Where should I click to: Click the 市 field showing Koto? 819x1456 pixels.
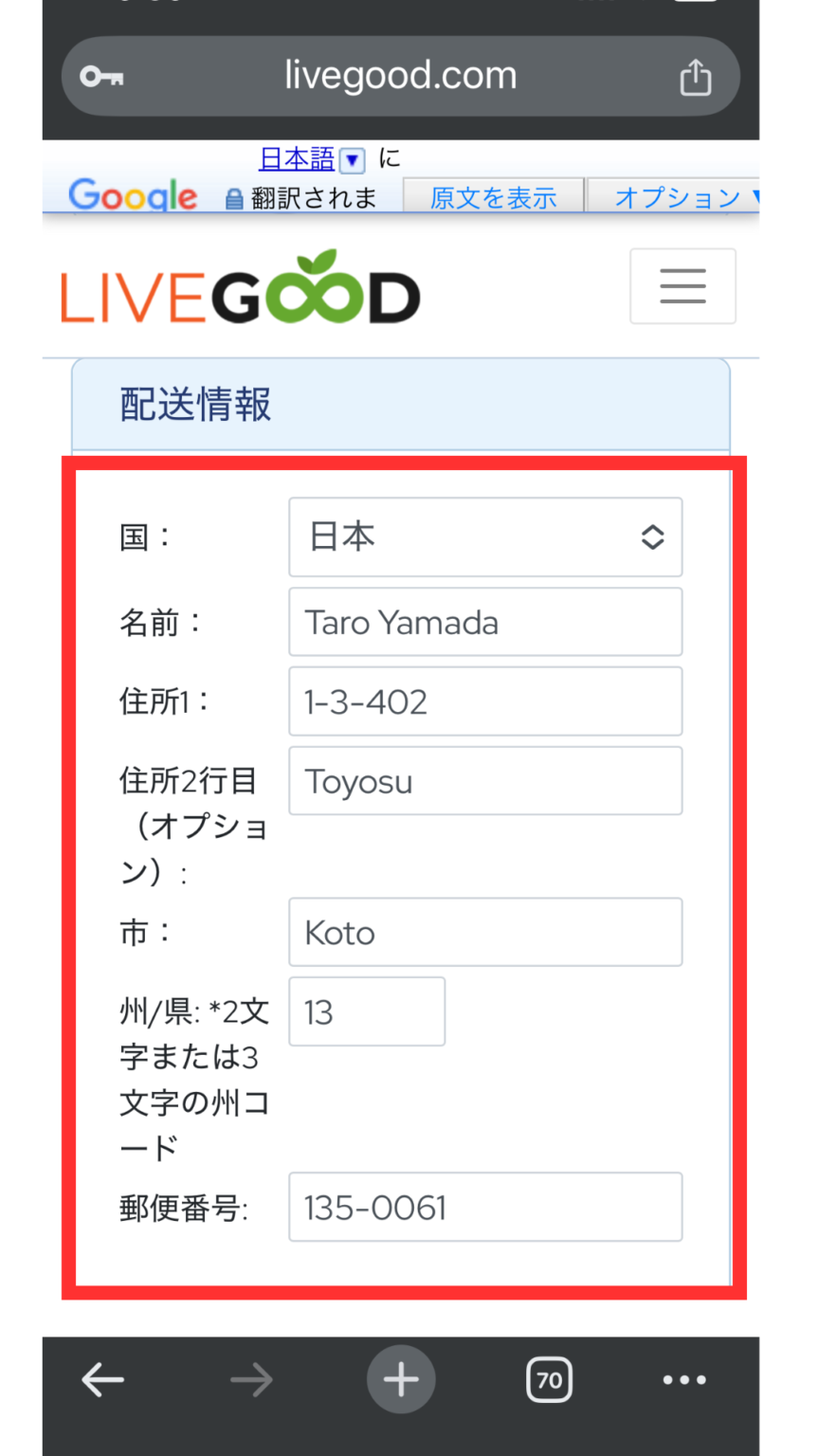(x=485, y=932)
